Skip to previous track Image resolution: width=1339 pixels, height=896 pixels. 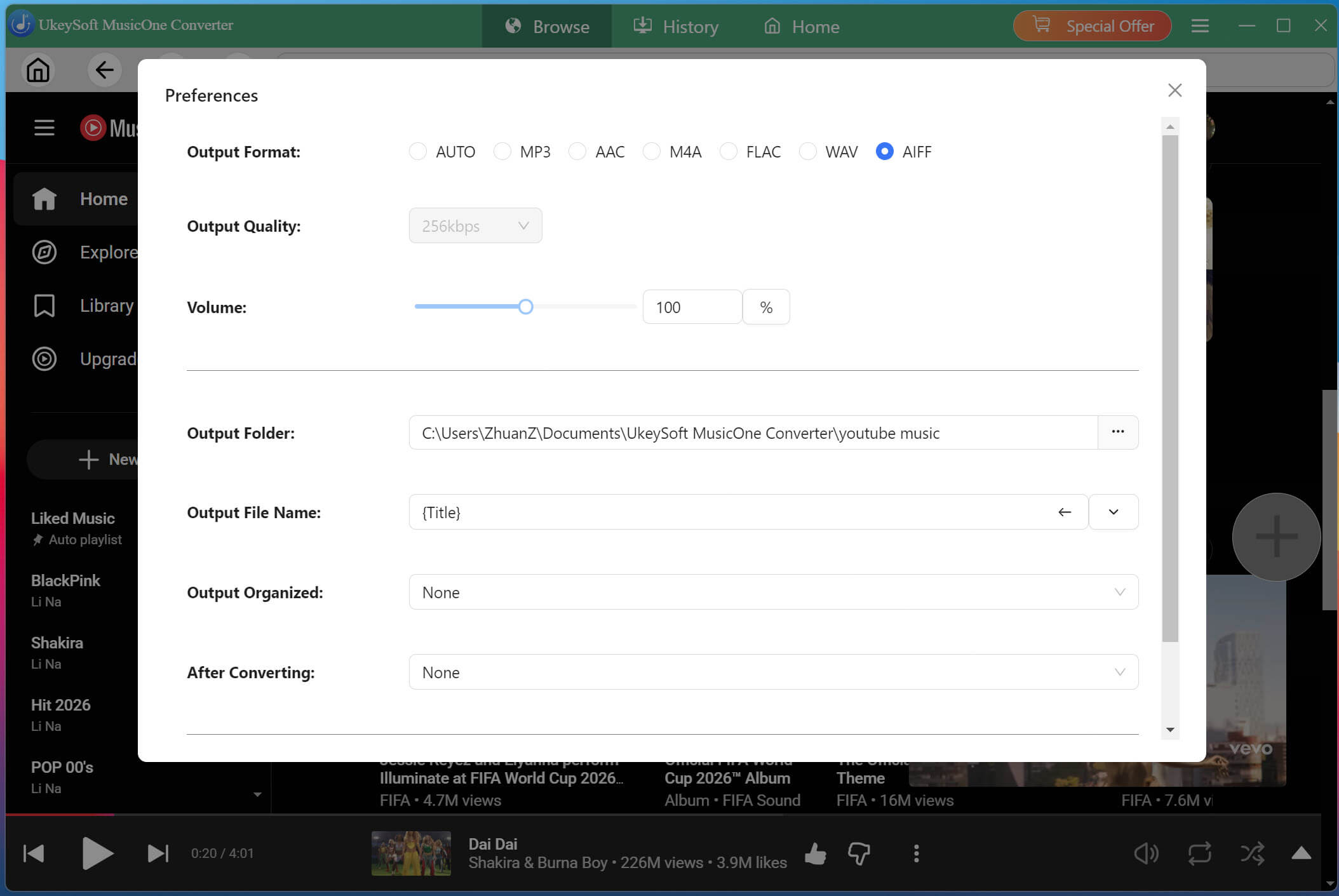pos(34,853)
